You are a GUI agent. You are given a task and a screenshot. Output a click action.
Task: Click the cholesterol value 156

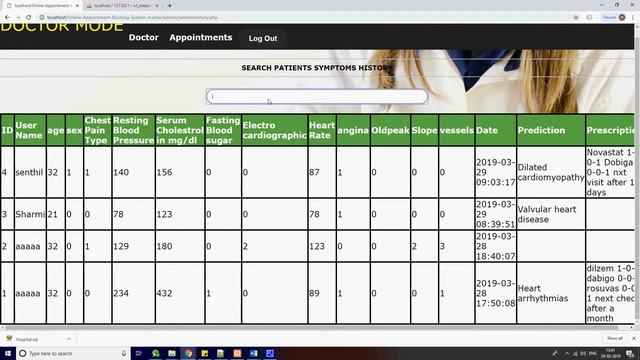179,172
